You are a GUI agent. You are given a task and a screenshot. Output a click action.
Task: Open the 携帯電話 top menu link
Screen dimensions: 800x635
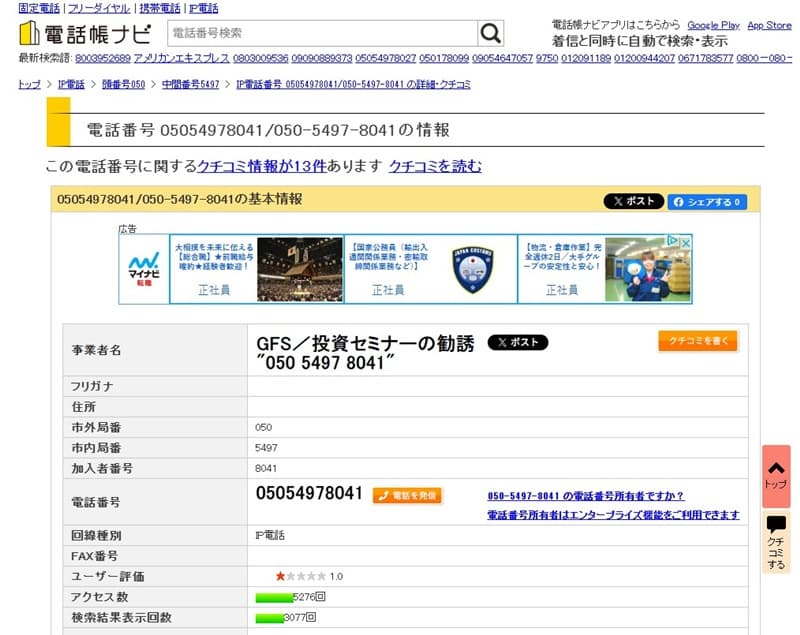[160, 8]
